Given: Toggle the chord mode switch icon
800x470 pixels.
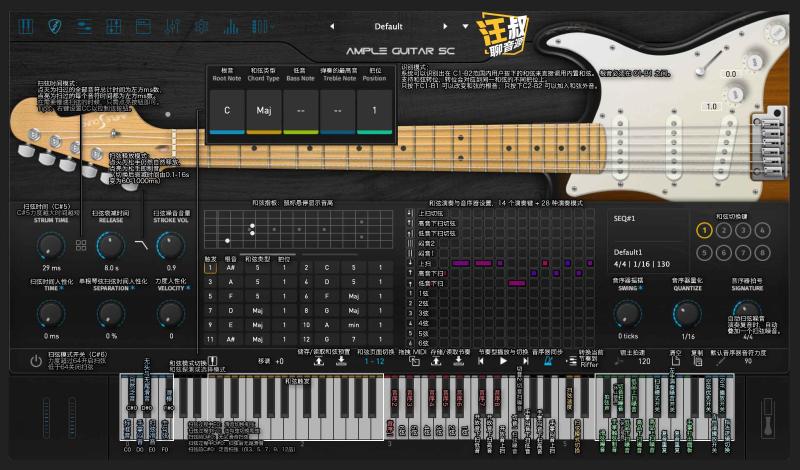Looking at the screenshot, I should coord(213,361).
